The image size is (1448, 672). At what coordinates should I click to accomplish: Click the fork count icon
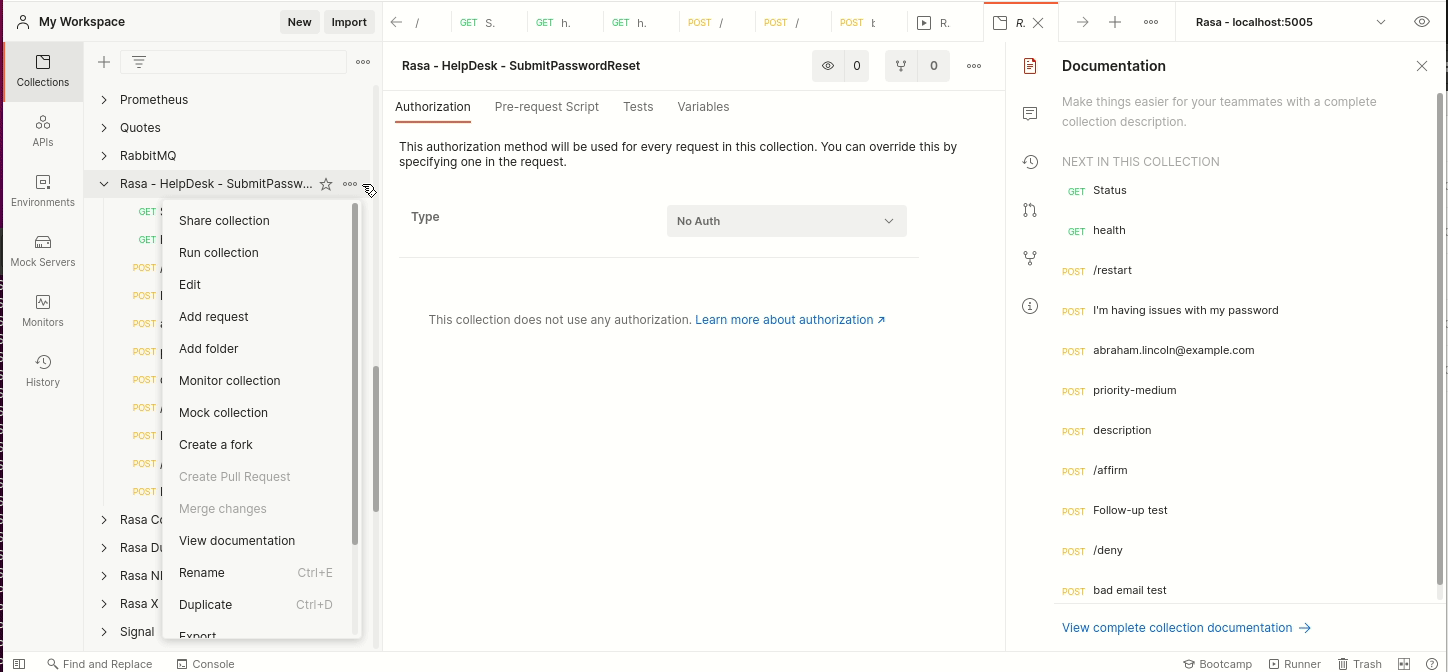901,66
